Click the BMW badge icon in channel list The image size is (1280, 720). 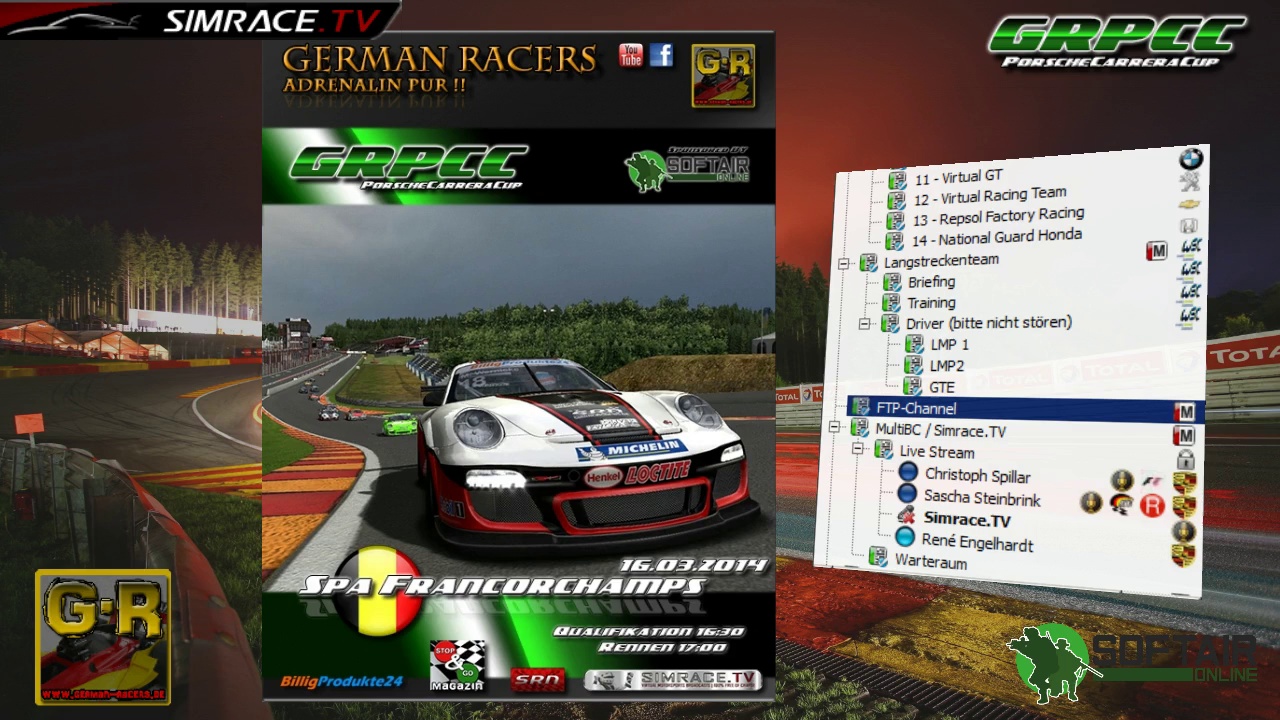(x=1190, y=159)
